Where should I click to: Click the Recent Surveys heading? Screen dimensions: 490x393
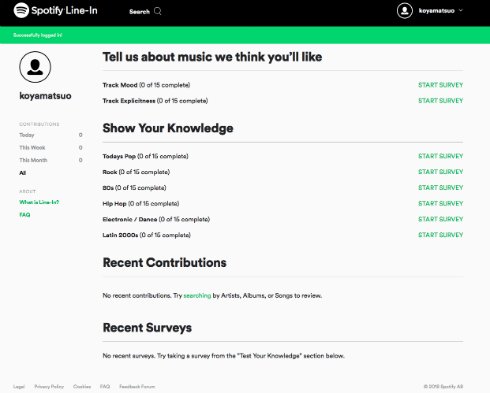147,328
